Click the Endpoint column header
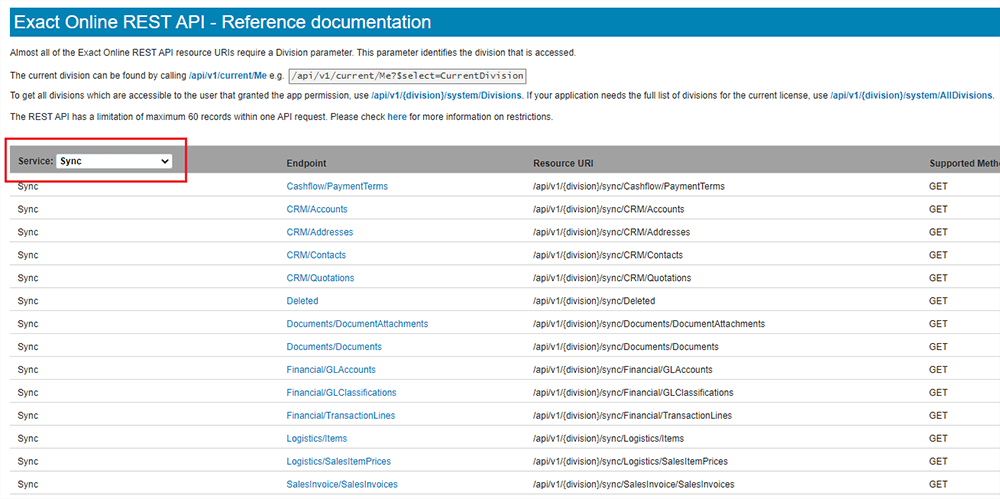 point(306,164)
